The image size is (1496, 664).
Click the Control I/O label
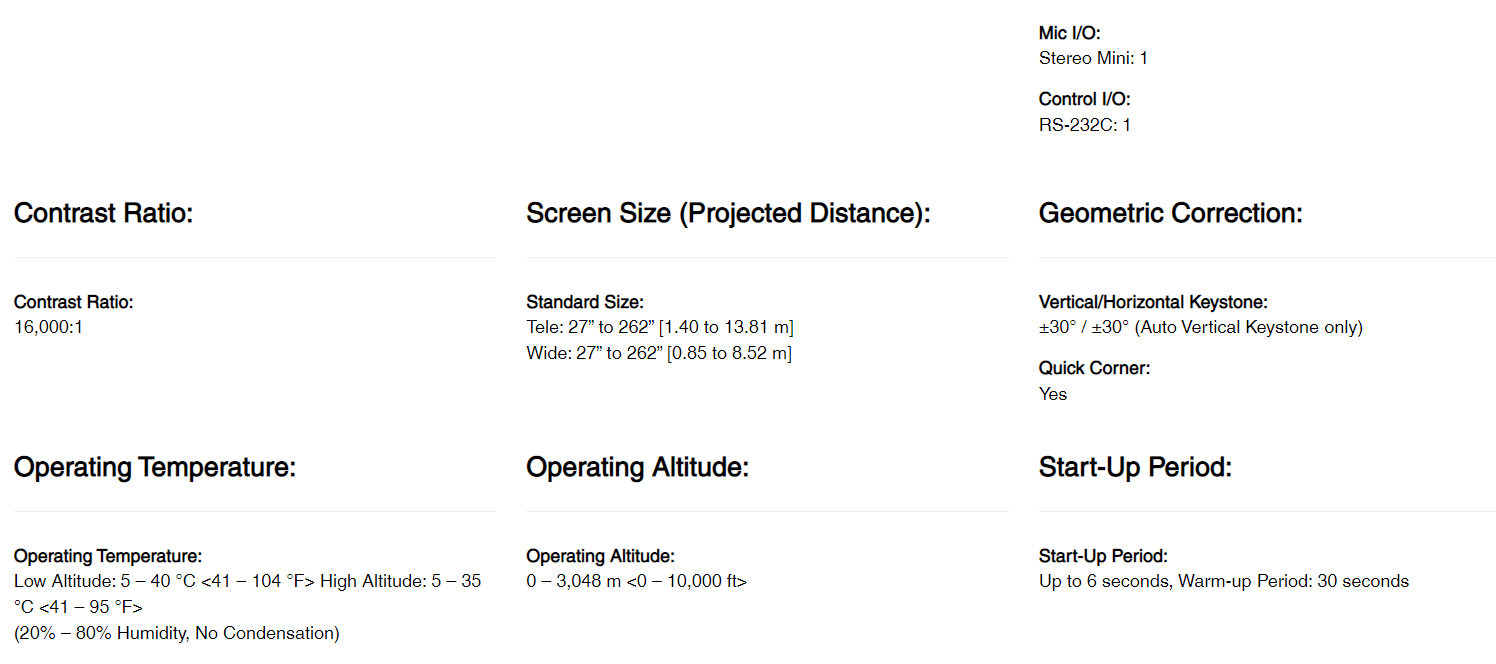click(x=1084, y=99)
